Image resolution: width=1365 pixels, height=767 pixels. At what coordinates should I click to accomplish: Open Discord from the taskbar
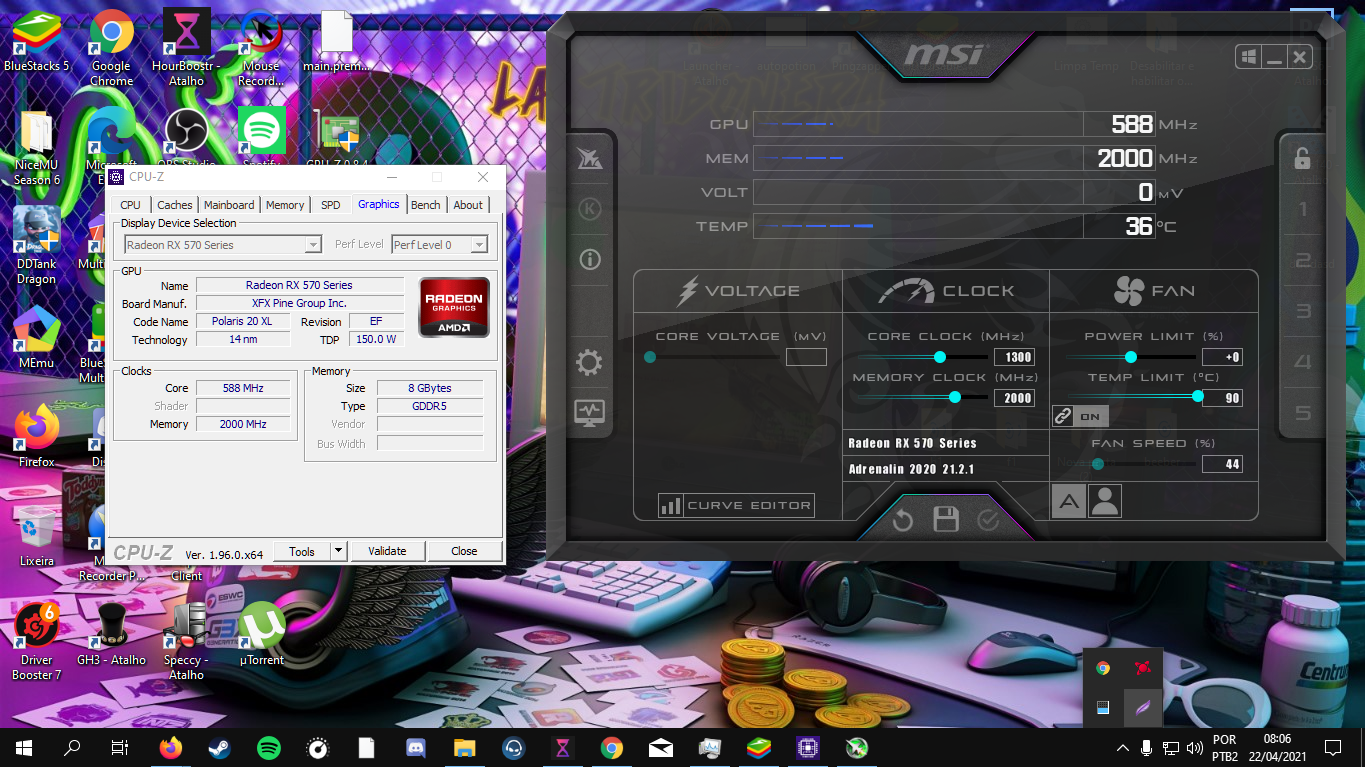(x=416, y=747)
